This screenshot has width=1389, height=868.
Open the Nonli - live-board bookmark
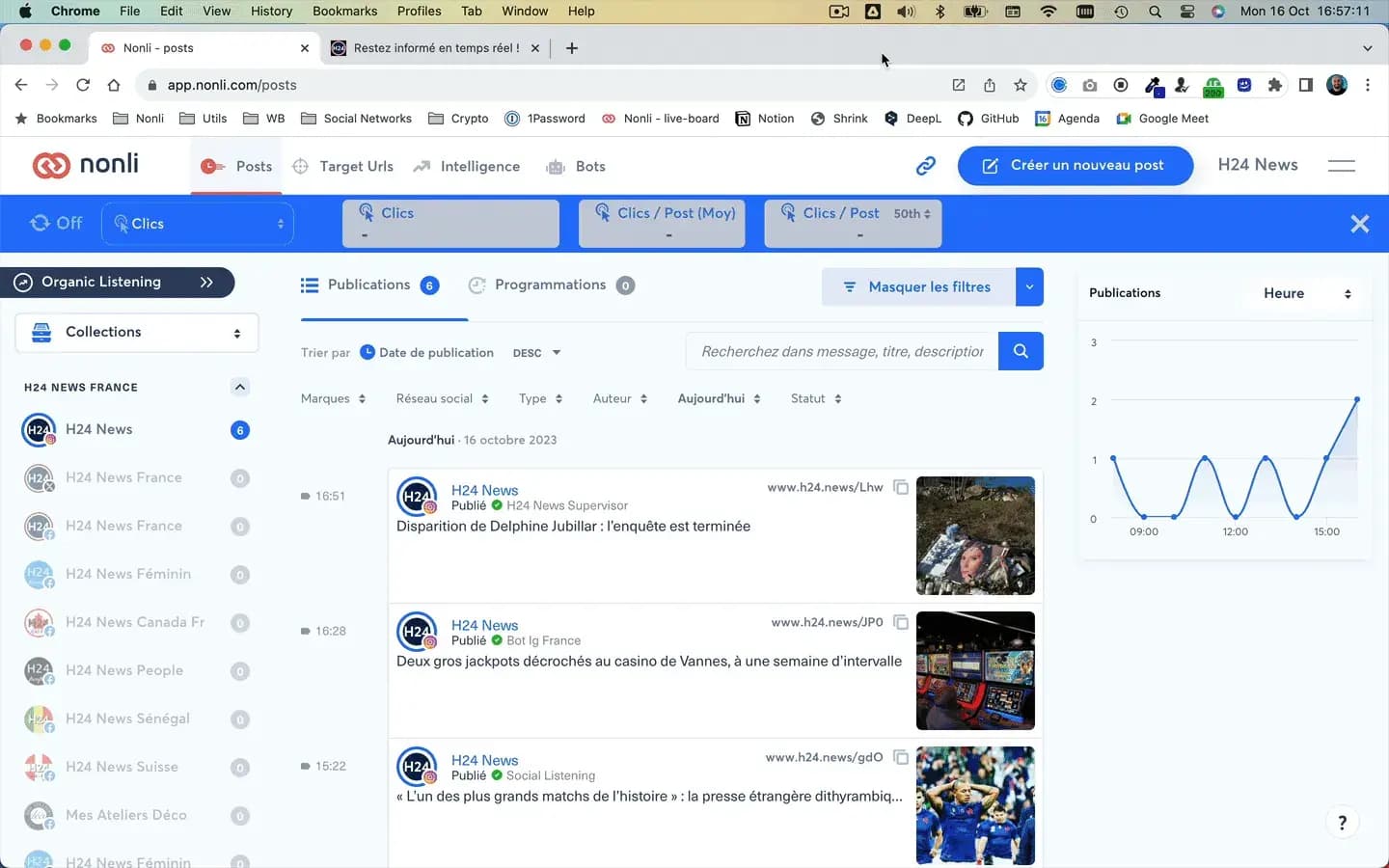click(661, 119)
